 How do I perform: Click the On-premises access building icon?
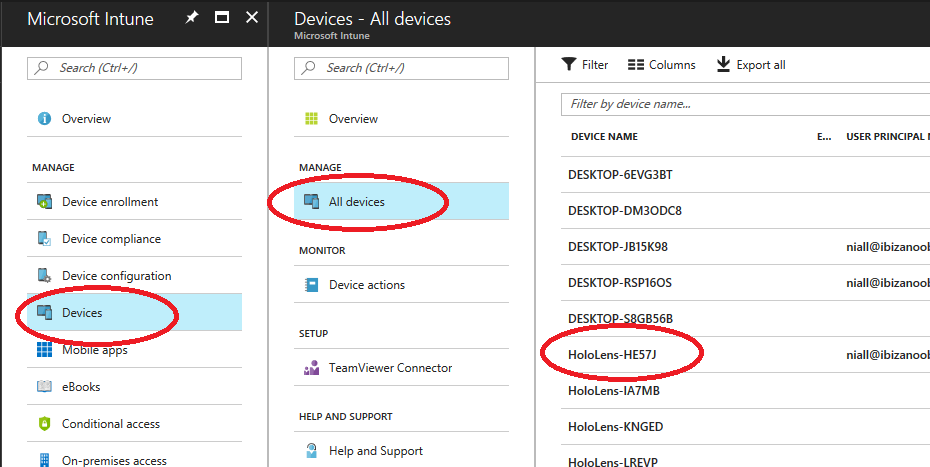point(44,460)
